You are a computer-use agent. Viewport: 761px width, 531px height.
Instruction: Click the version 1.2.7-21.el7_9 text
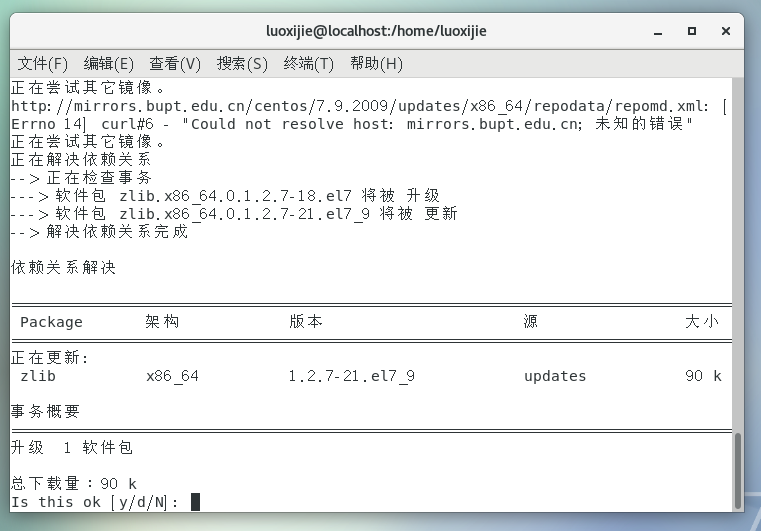[x=351, y=376]
